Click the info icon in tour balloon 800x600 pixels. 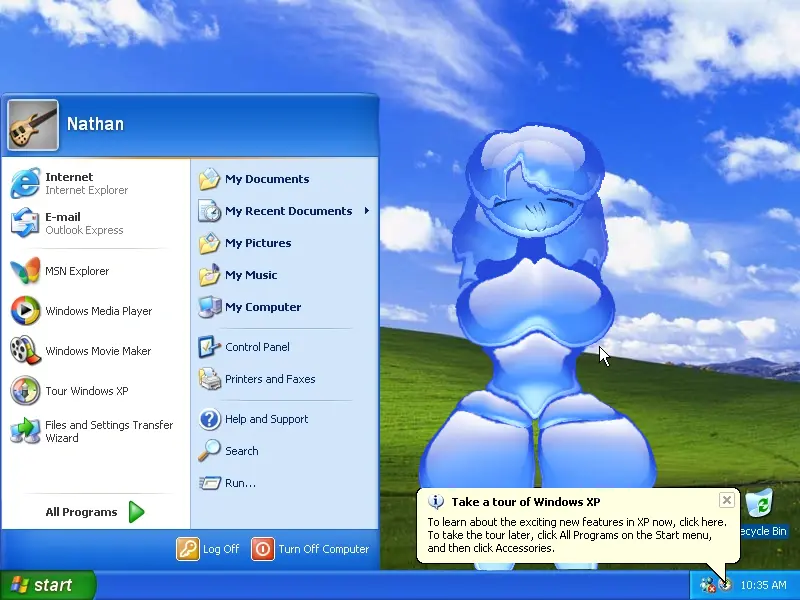pos(435,502)
